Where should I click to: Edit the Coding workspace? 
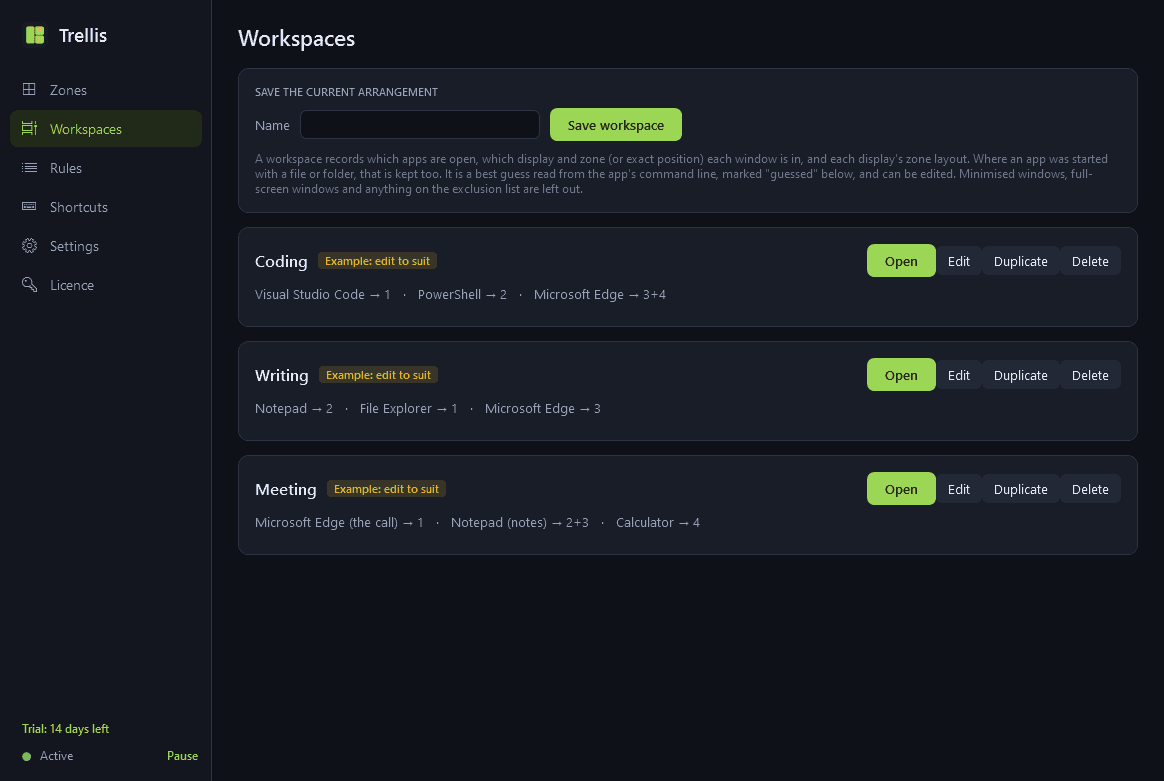958,261
